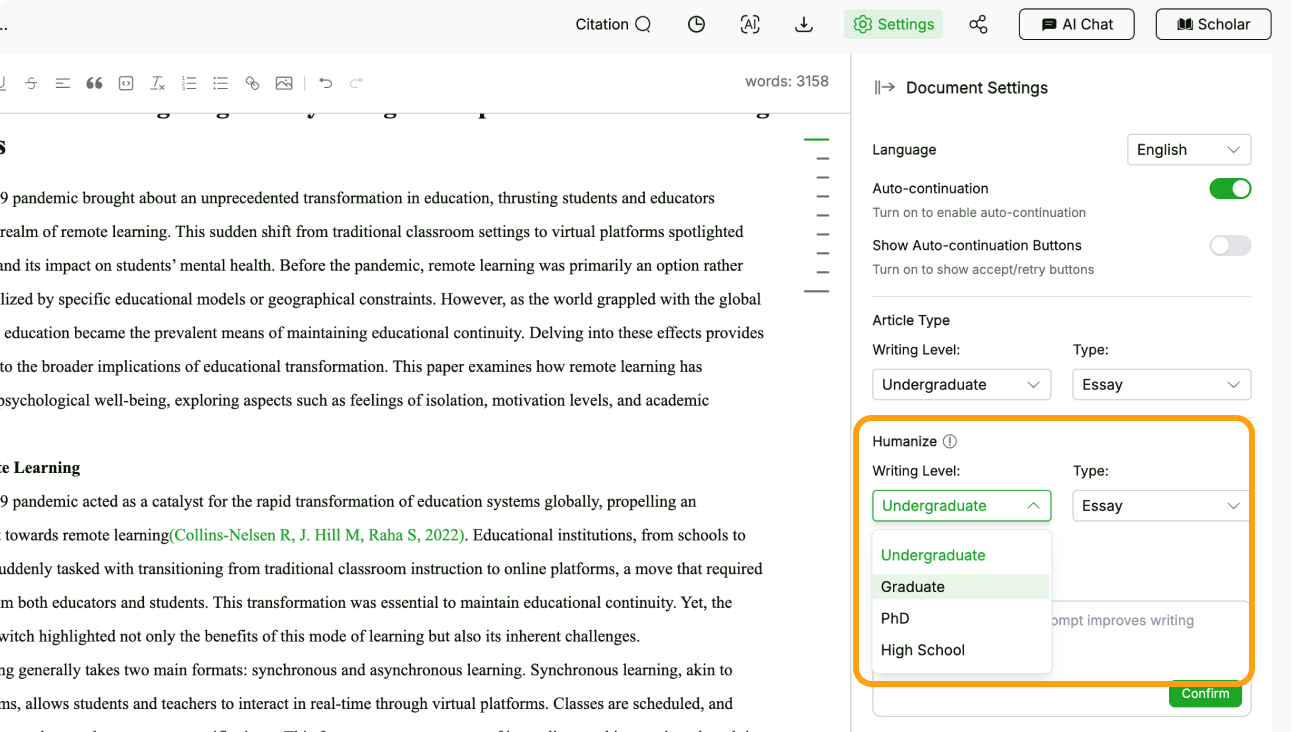Undo the last edit

click(x=325, y=83)
